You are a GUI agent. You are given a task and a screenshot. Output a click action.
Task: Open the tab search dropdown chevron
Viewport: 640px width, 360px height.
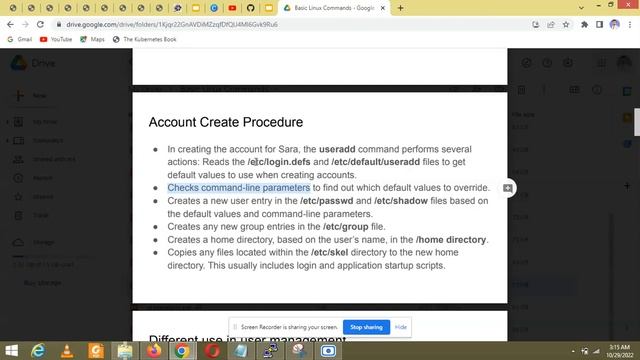581,8
